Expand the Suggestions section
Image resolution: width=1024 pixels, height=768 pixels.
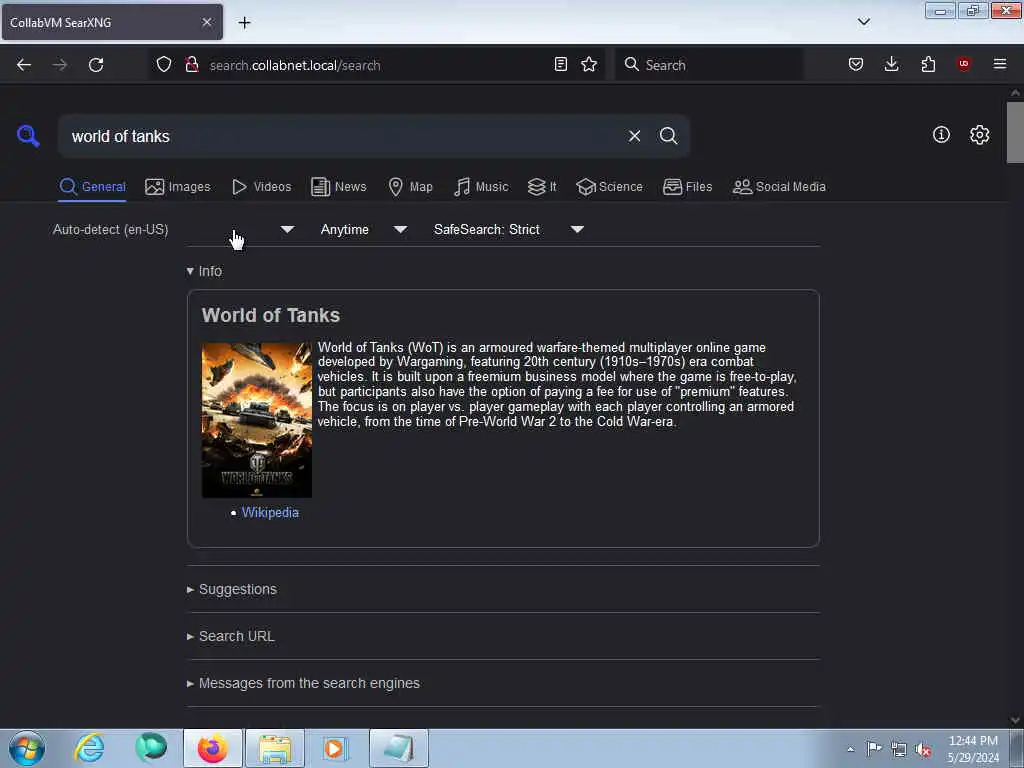pos(232,589)
